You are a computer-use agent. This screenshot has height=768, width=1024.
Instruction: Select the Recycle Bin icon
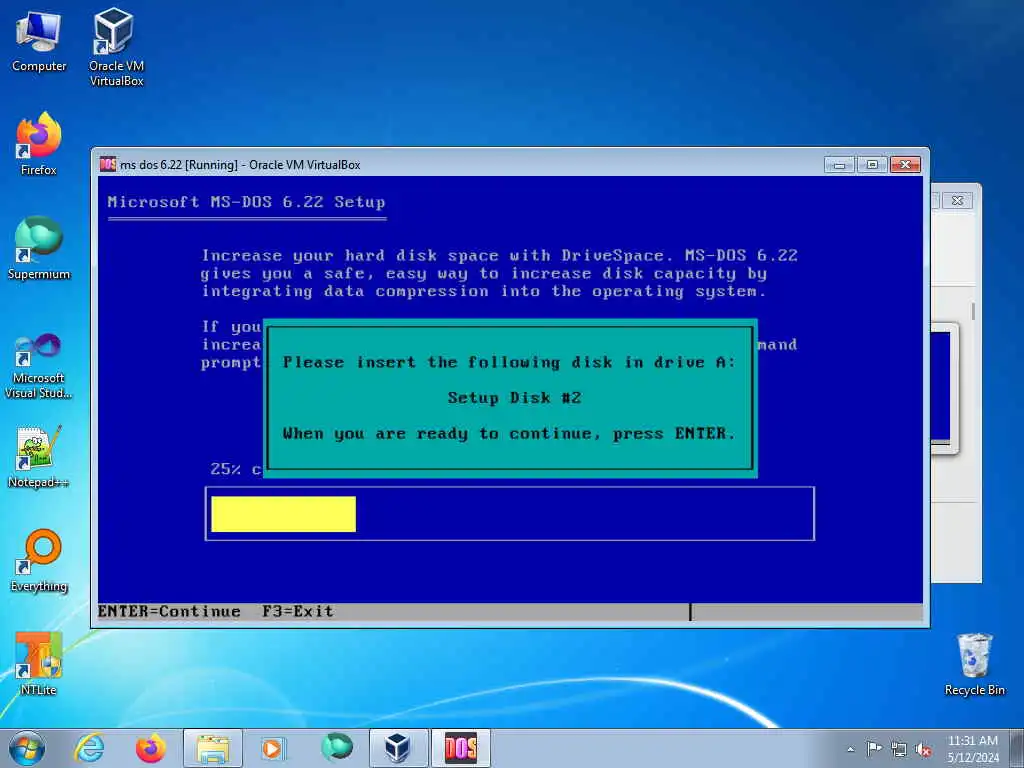coord(974,664)
